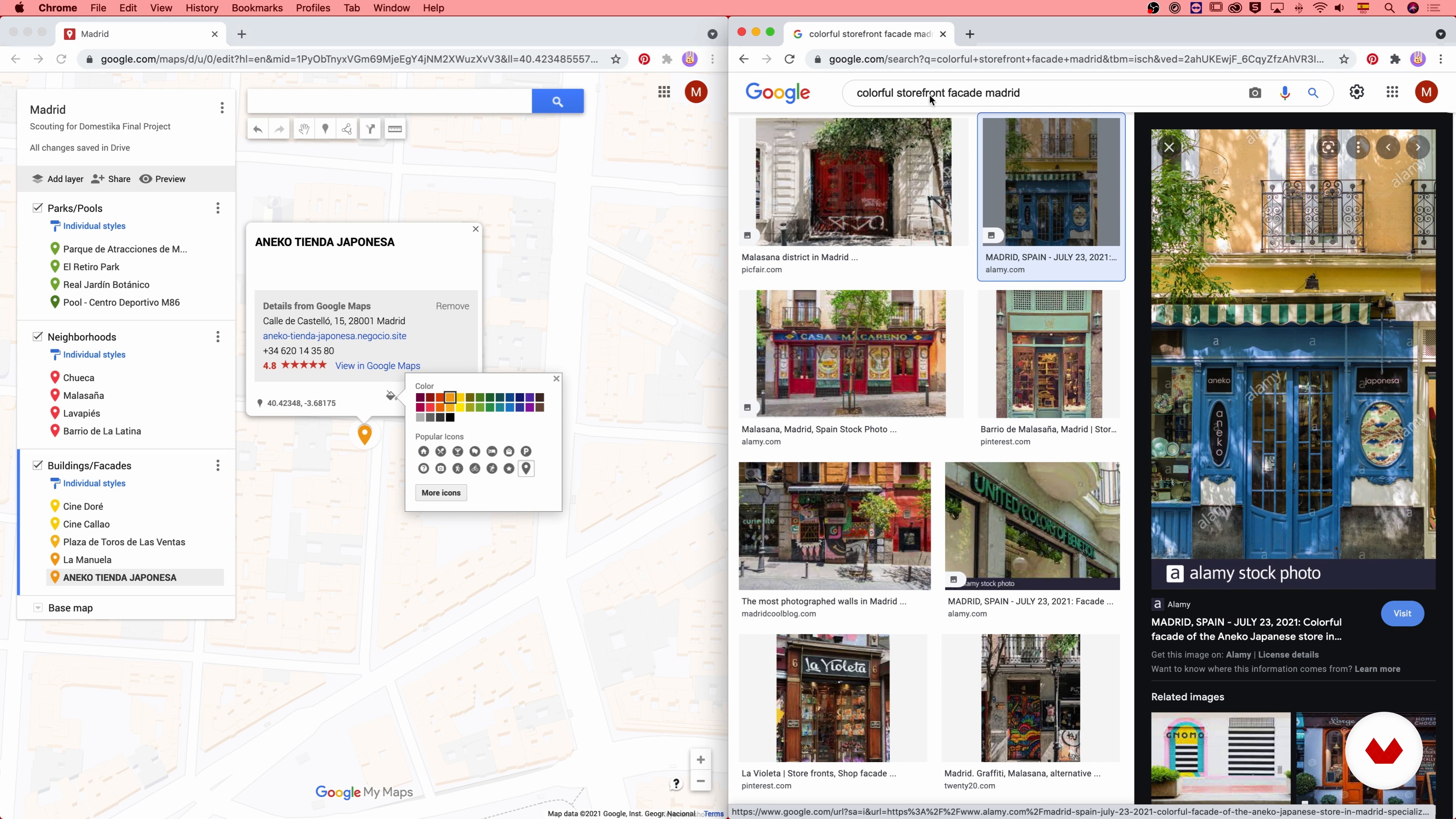Open Parks/Pools layer options menu
Image resolution: width=1456 pixels, height=819 pixels.
[x=218, y=208]
